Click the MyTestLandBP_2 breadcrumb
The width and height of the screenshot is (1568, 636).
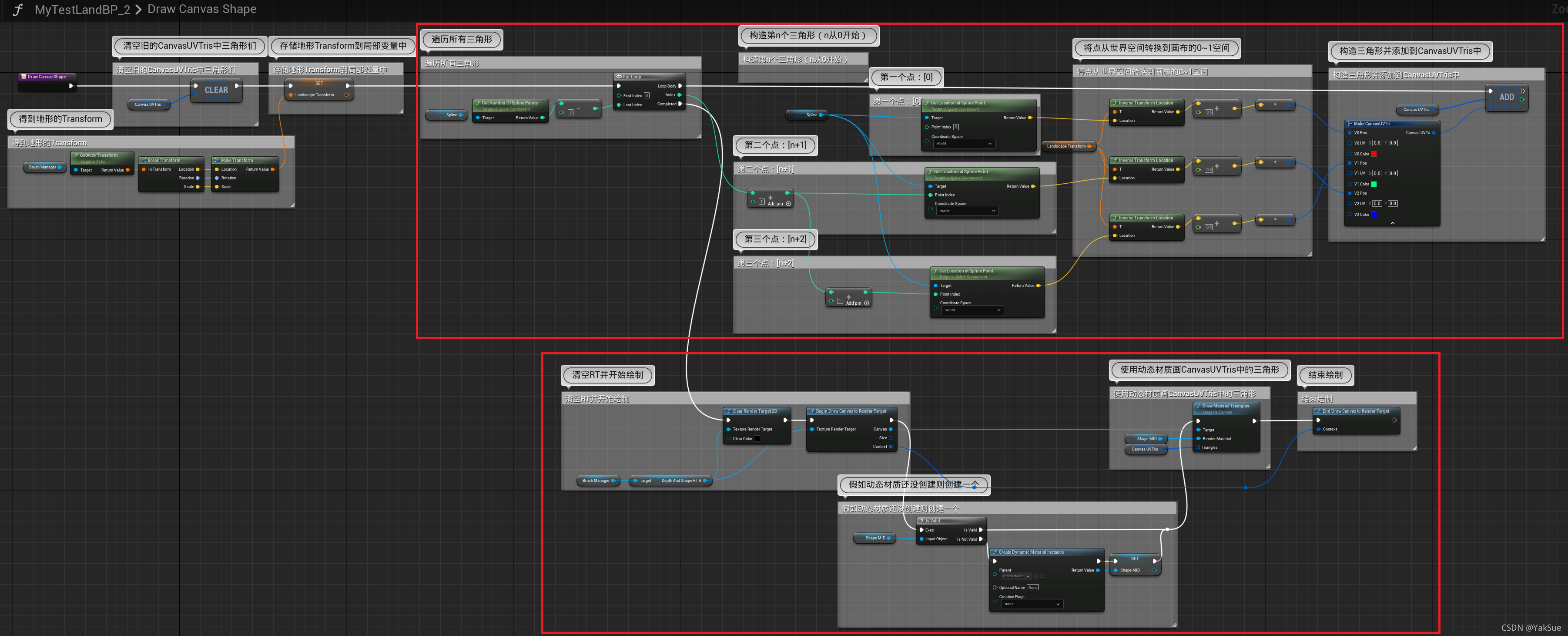pos(82,10)
